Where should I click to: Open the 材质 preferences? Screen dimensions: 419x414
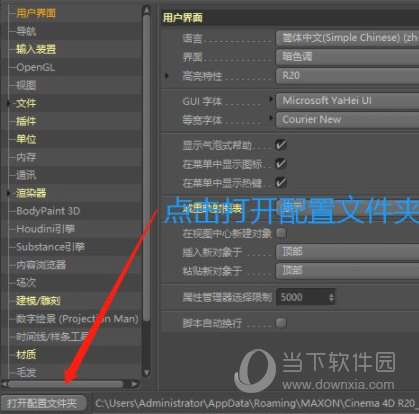coord(26,355)
